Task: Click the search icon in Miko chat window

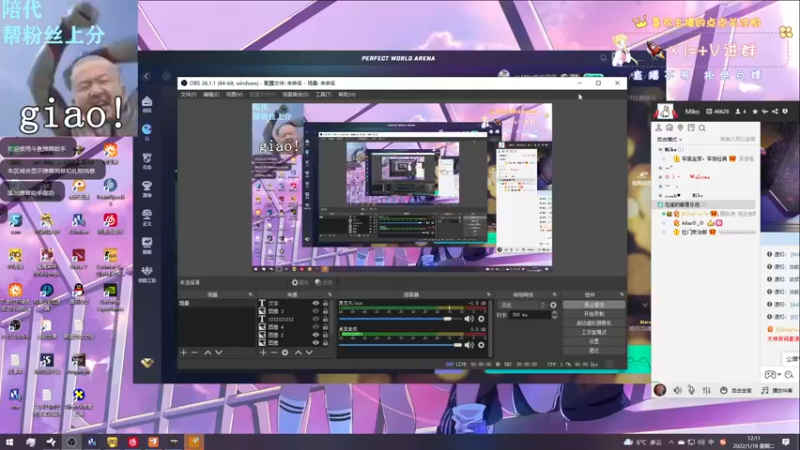Action: [702, 128]
